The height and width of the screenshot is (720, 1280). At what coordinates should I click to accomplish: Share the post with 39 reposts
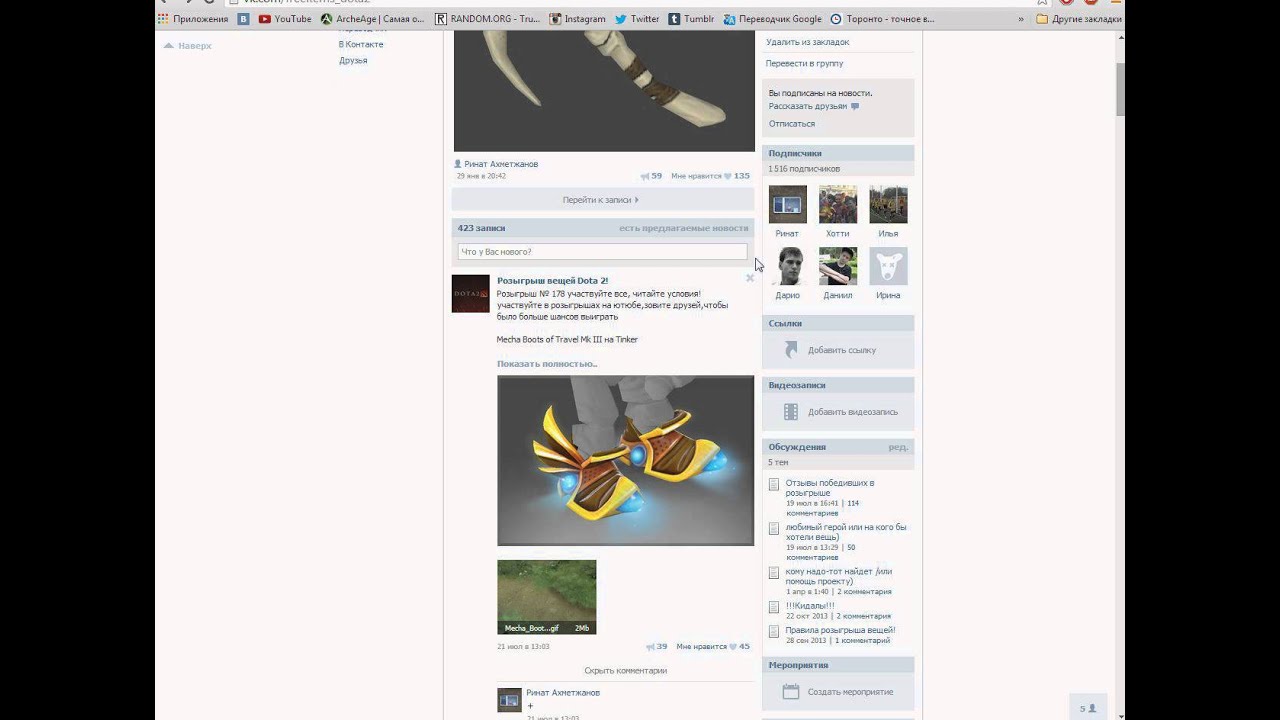tap(657, 647)
